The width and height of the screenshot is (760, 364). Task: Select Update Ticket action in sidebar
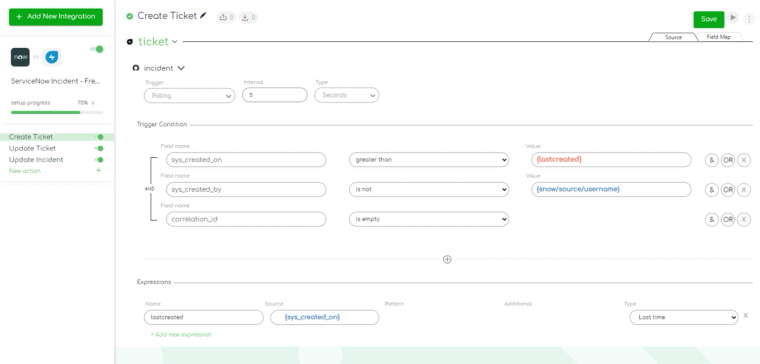[32, 148]
